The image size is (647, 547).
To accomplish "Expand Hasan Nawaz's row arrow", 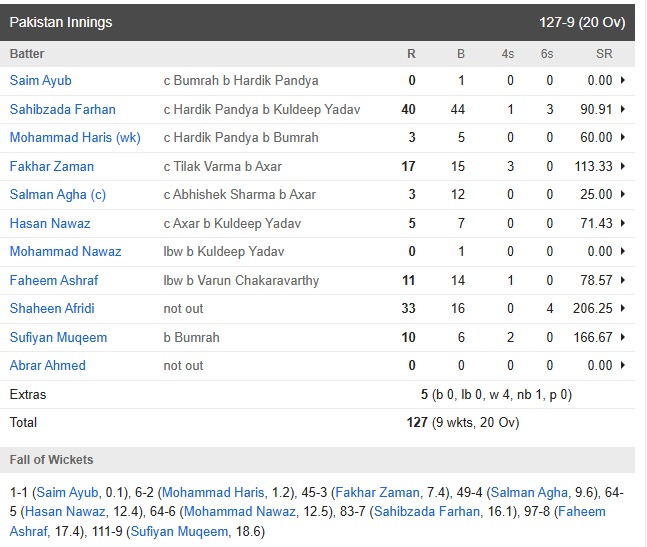I will tap(623, 223).
